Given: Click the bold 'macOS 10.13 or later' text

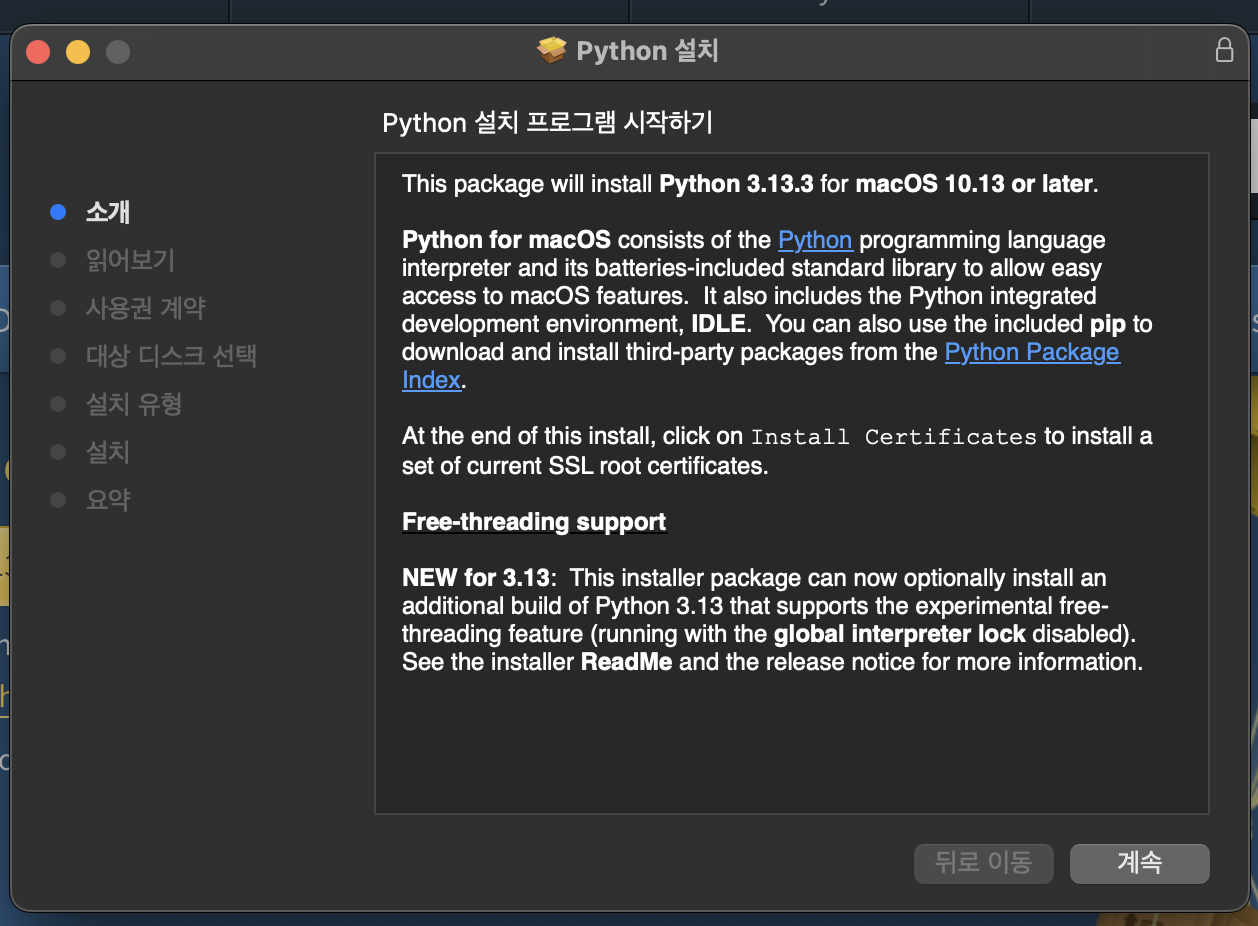Looking at the screenshot, I should (x=975, y=184).
